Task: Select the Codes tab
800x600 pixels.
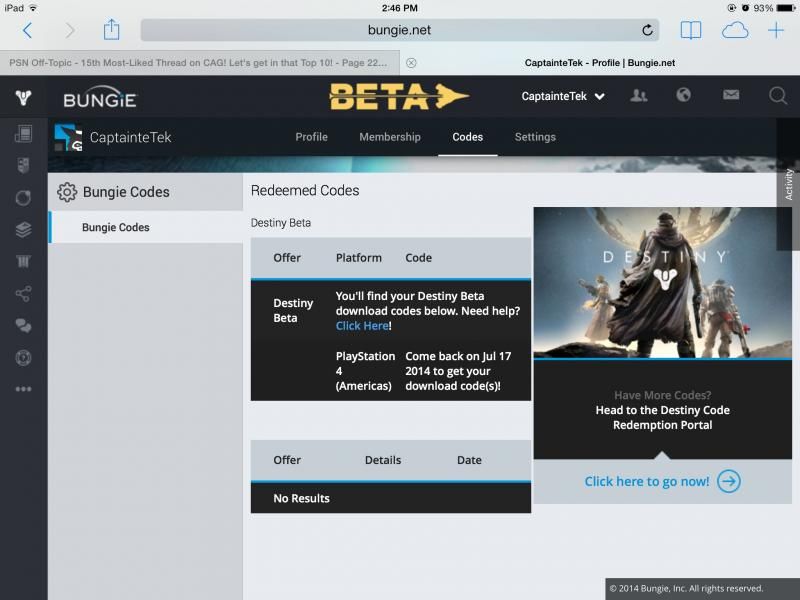Action: point(467,137)
